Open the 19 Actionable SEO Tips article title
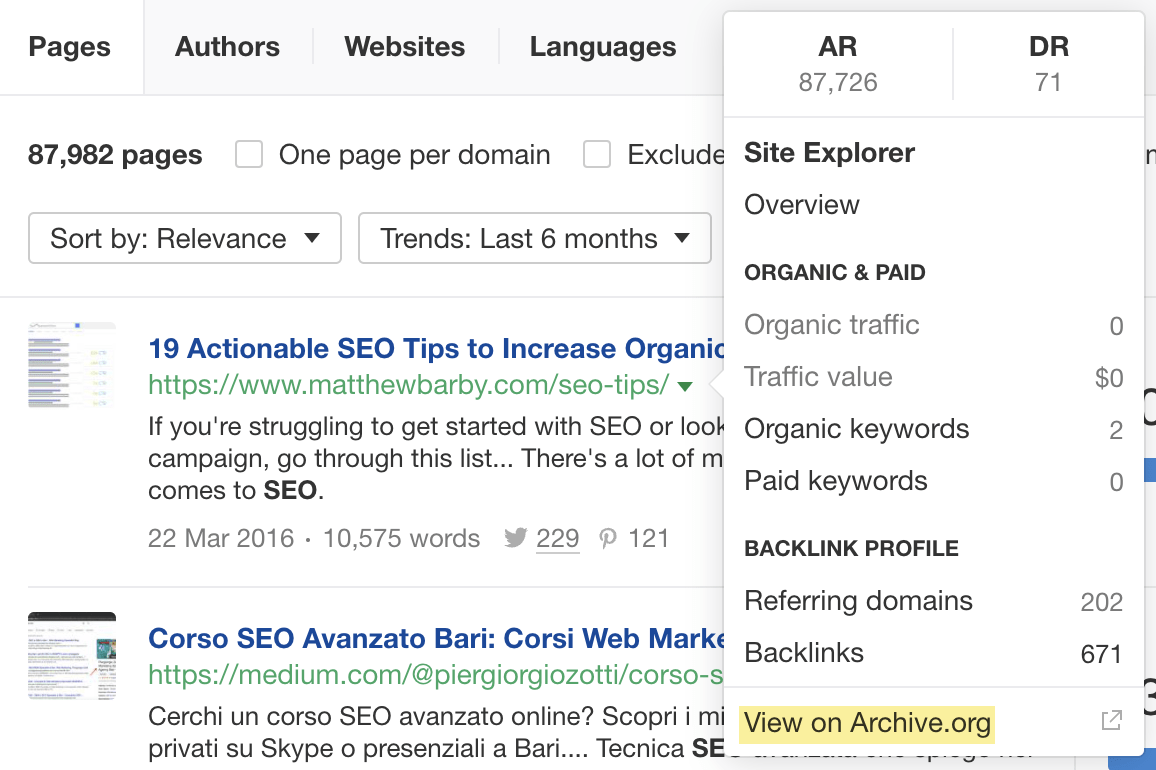This screenshot has width=1156, height=770. tap(436, 349)
